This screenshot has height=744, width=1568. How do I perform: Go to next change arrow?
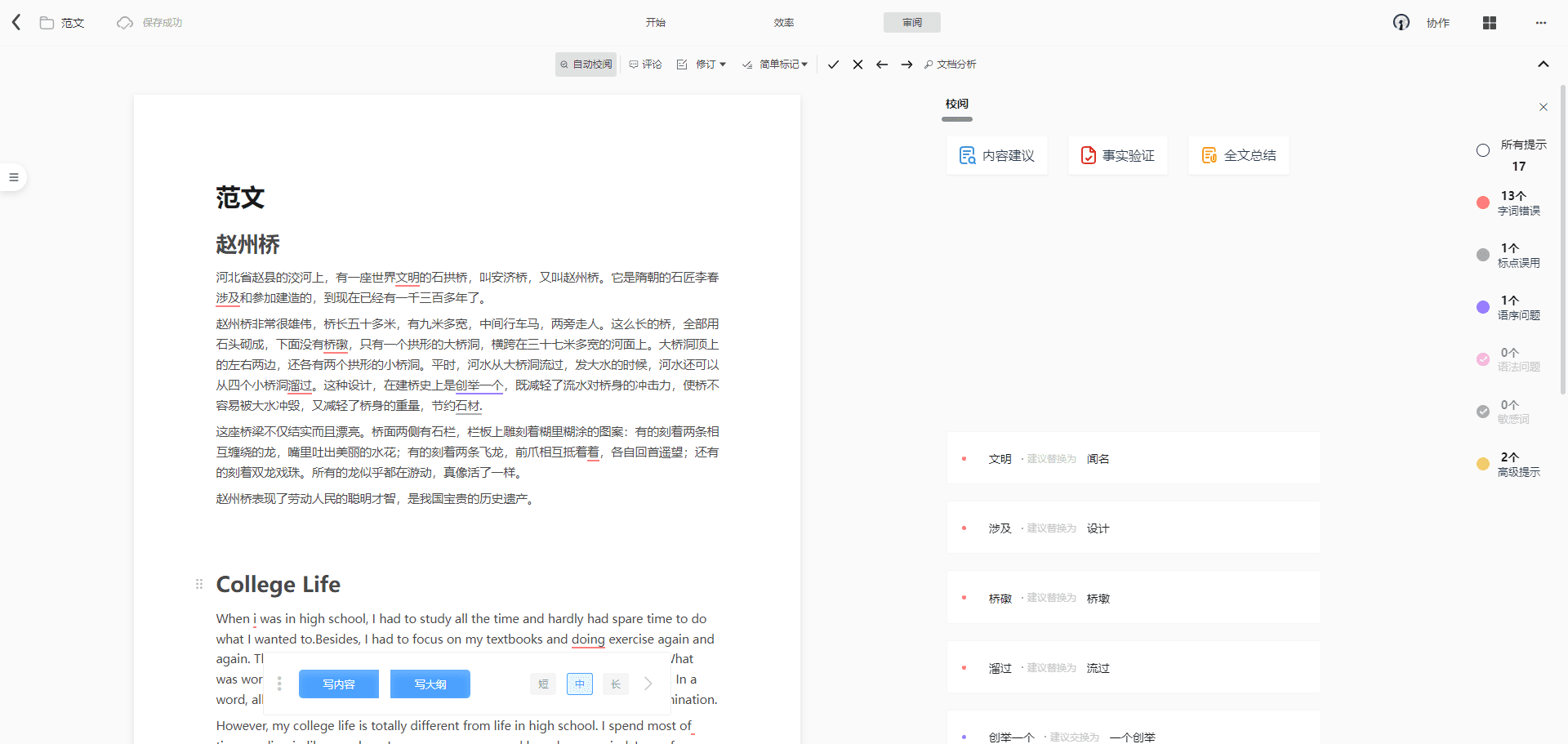coord(906,65)
